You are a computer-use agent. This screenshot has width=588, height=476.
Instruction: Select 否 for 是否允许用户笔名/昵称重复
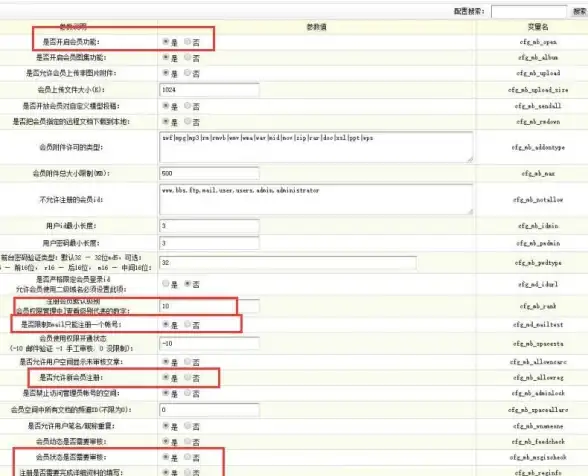pos(188,426)
